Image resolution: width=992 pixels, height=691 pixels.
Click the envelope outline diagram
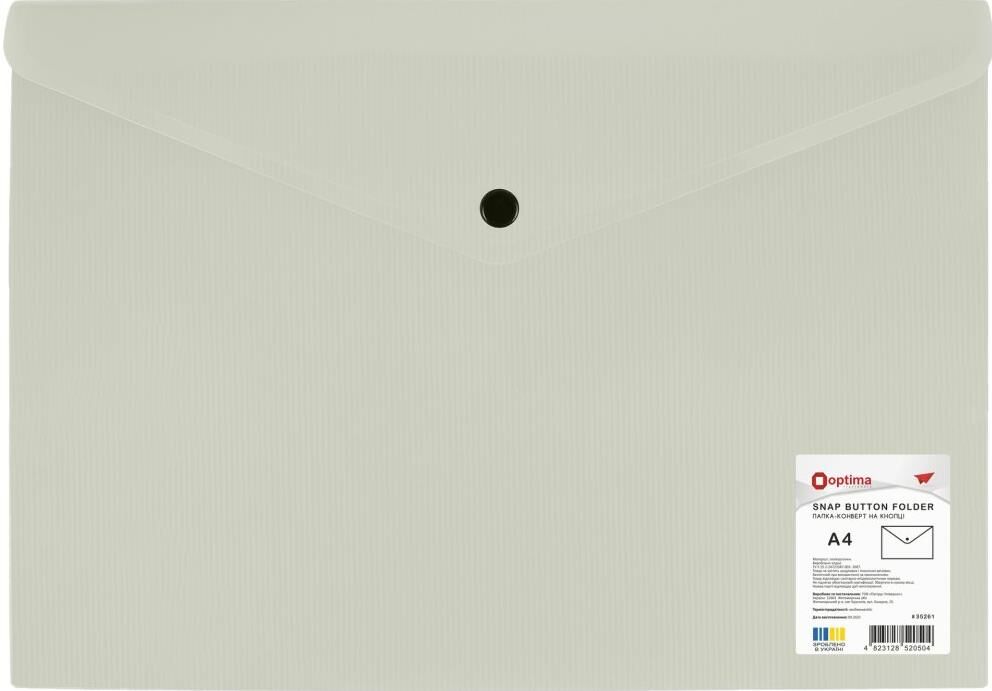pos(907,541)
